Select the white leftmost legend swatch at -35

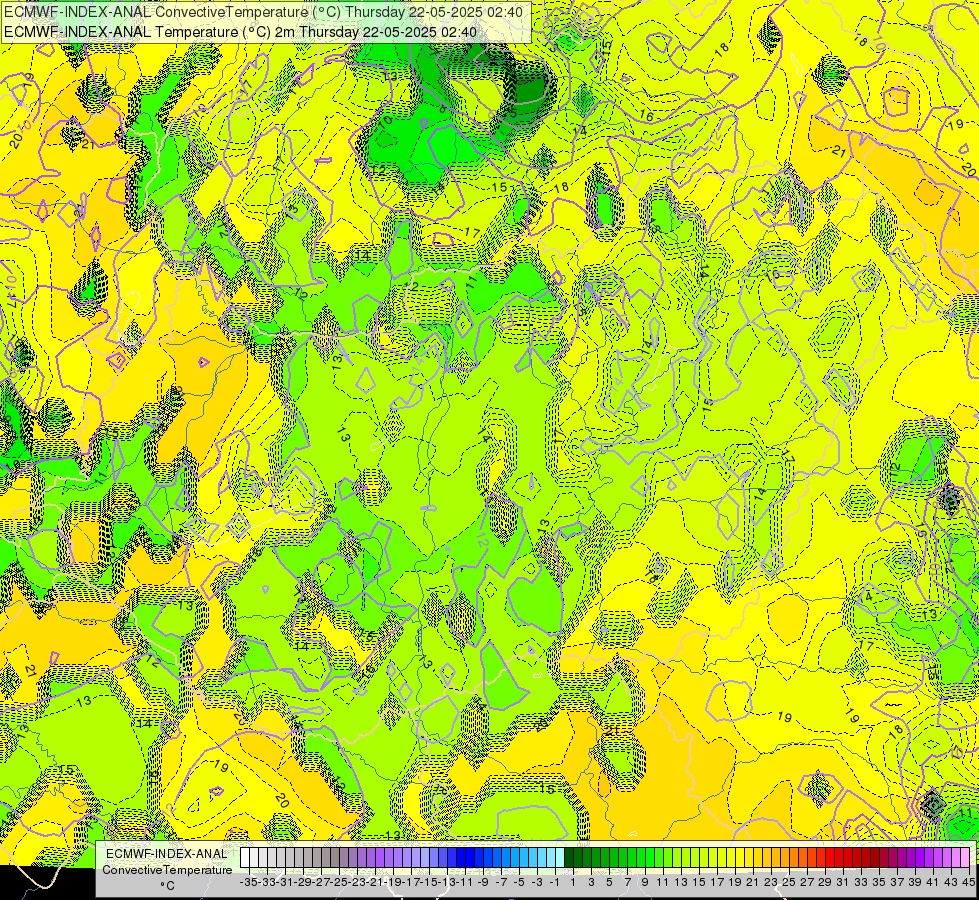coord(245,858)
